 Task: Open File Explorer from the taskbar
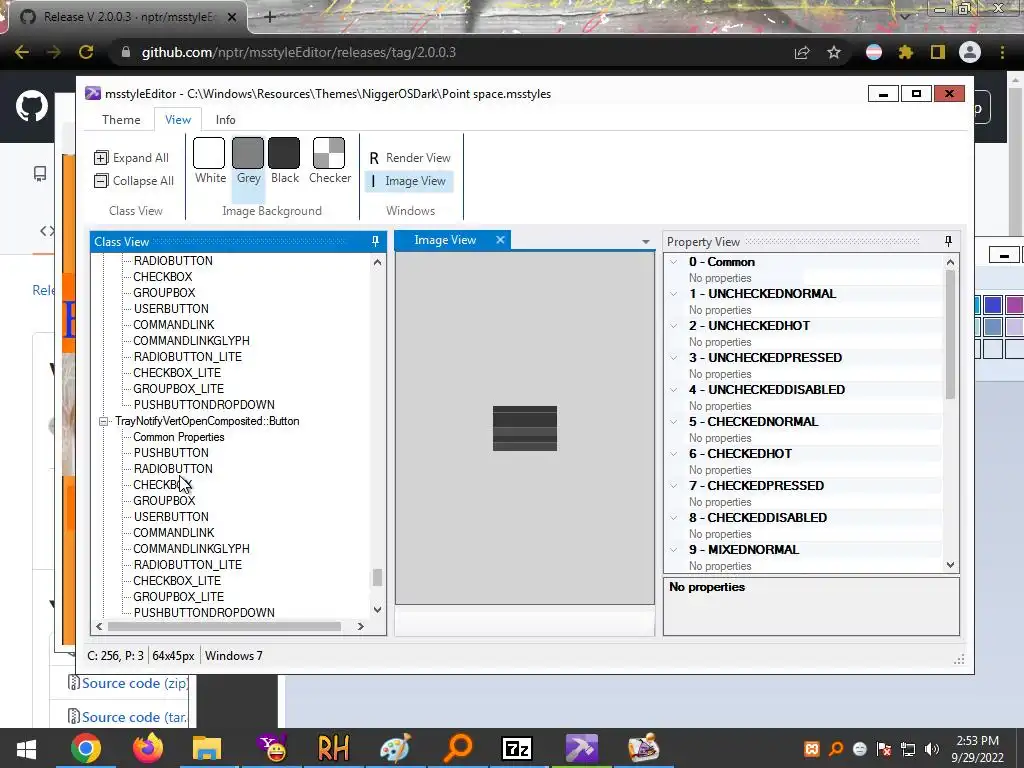[x=207, y=748]
